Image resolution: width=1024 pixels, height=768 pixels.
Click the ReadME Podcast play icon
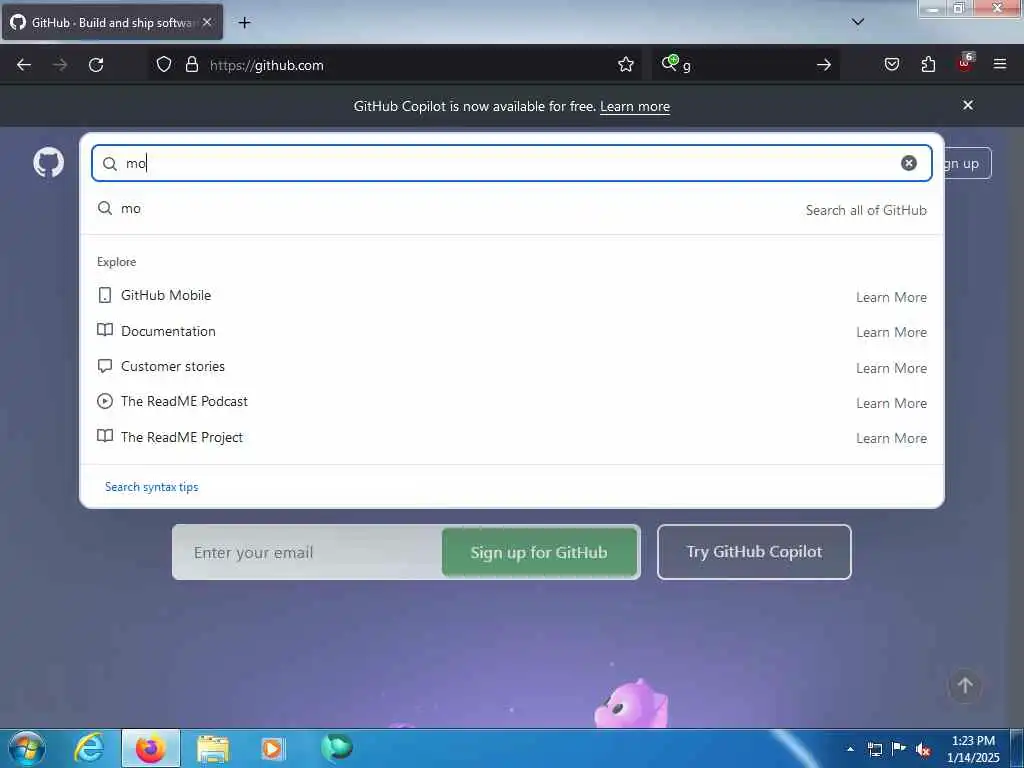pos(104,401)
